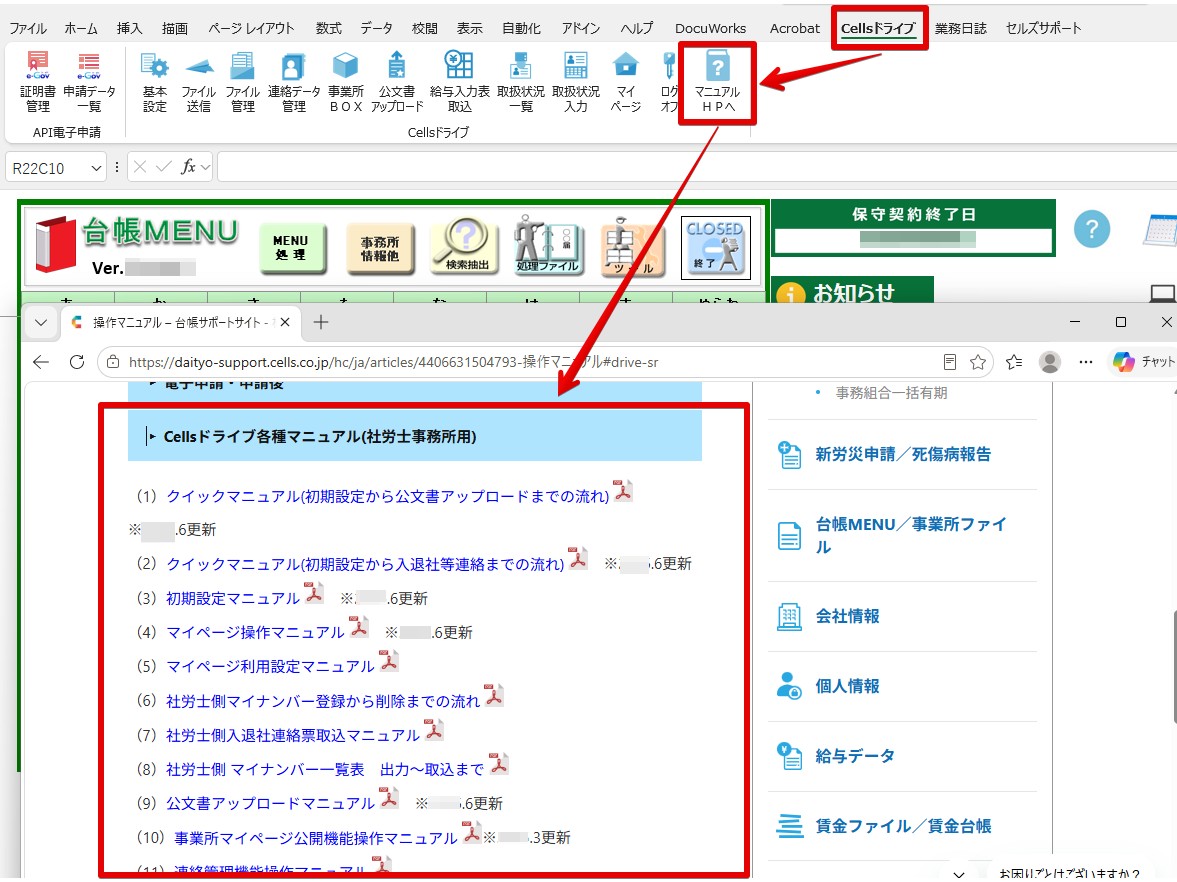This screenshot has width=1177, height=882.
Task: Click the Excel formula bar input
Action: click(697, 167)
